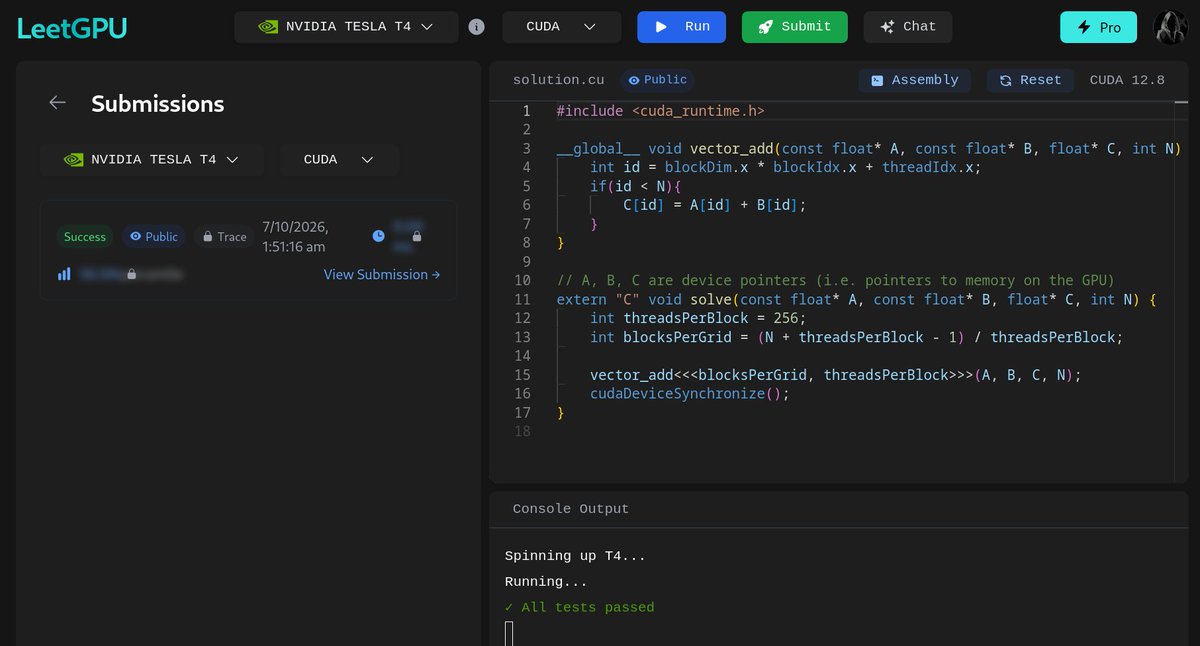
Task: Click the Console Output tab header
Action: [x=571, y=509]
